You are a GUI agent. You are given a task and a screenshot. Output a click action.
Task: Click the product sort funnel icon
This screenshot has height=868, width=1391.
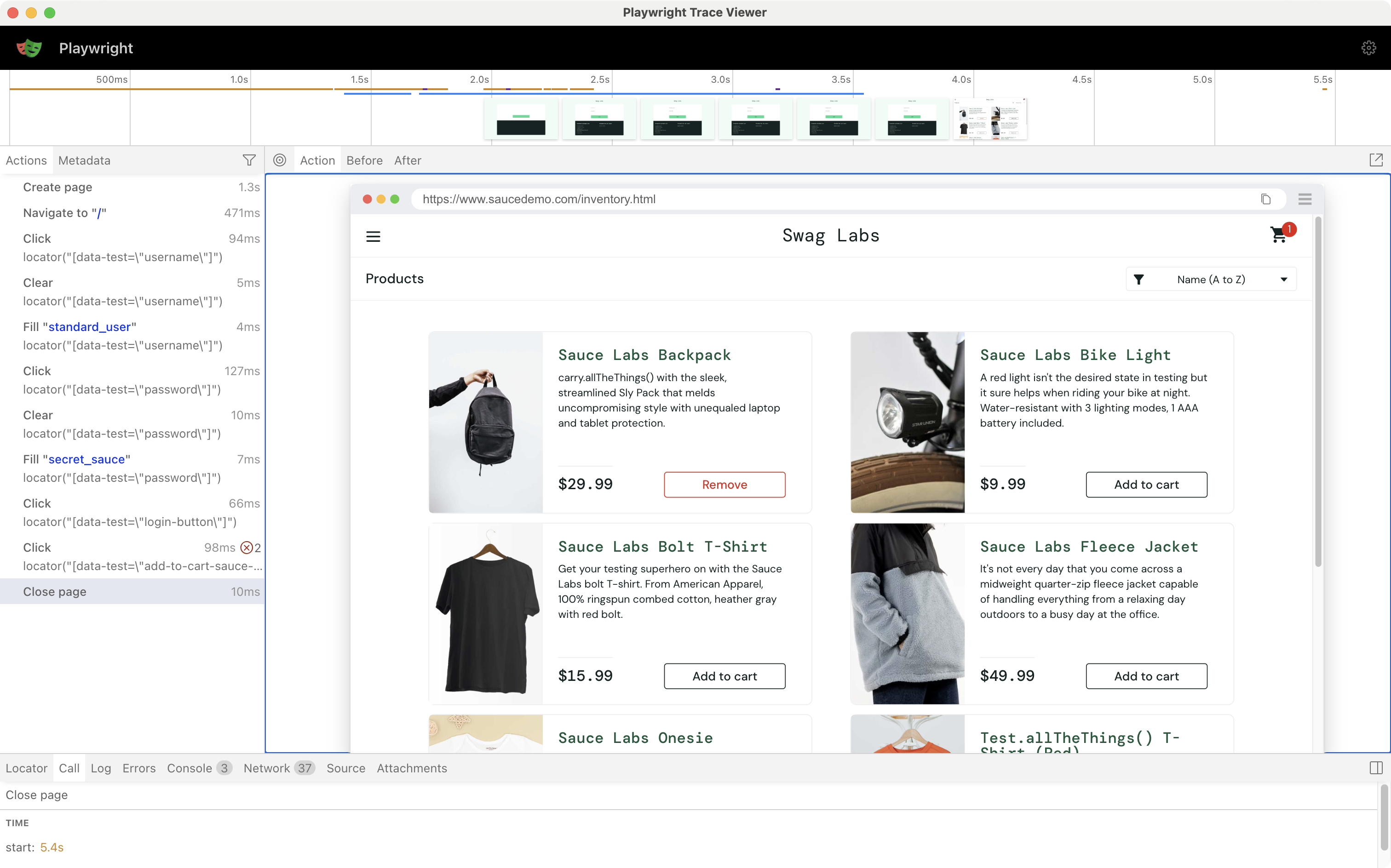(1139, 280)
